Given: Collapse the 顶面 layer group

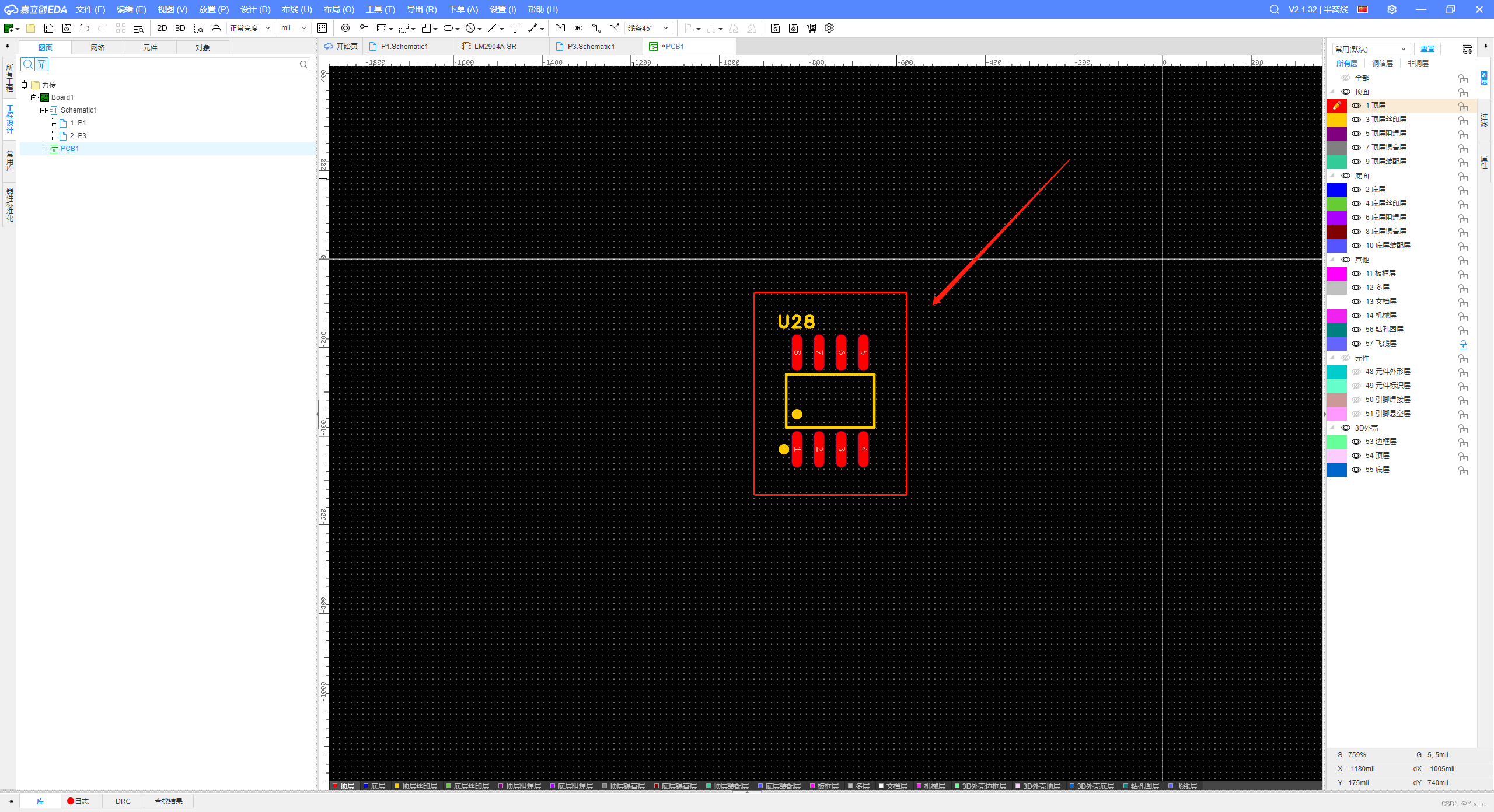Looking at the screenshot, I should point(1332,92).
